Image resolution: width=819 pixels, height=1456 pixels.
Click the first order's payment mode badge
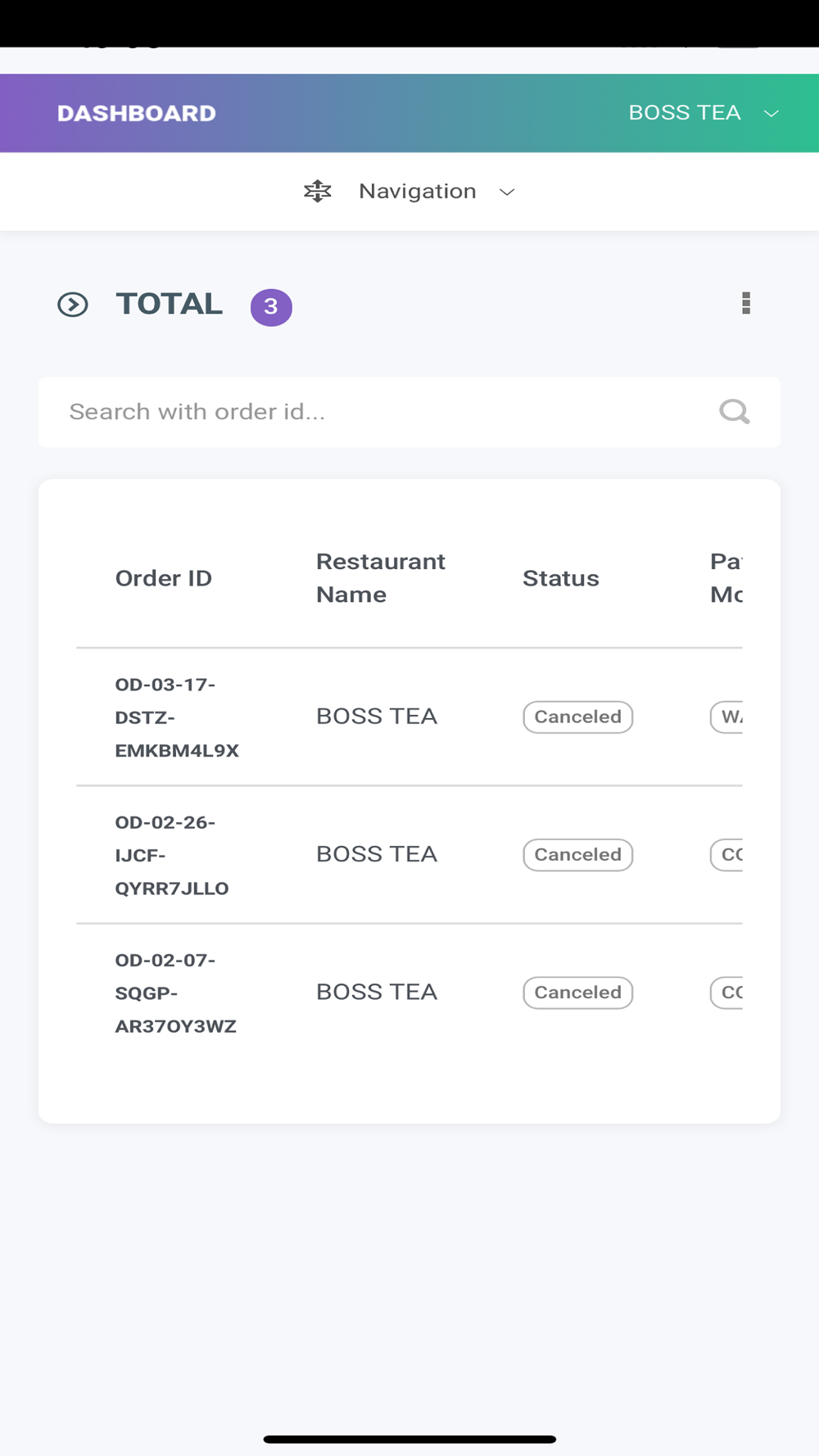click(726, 717)
